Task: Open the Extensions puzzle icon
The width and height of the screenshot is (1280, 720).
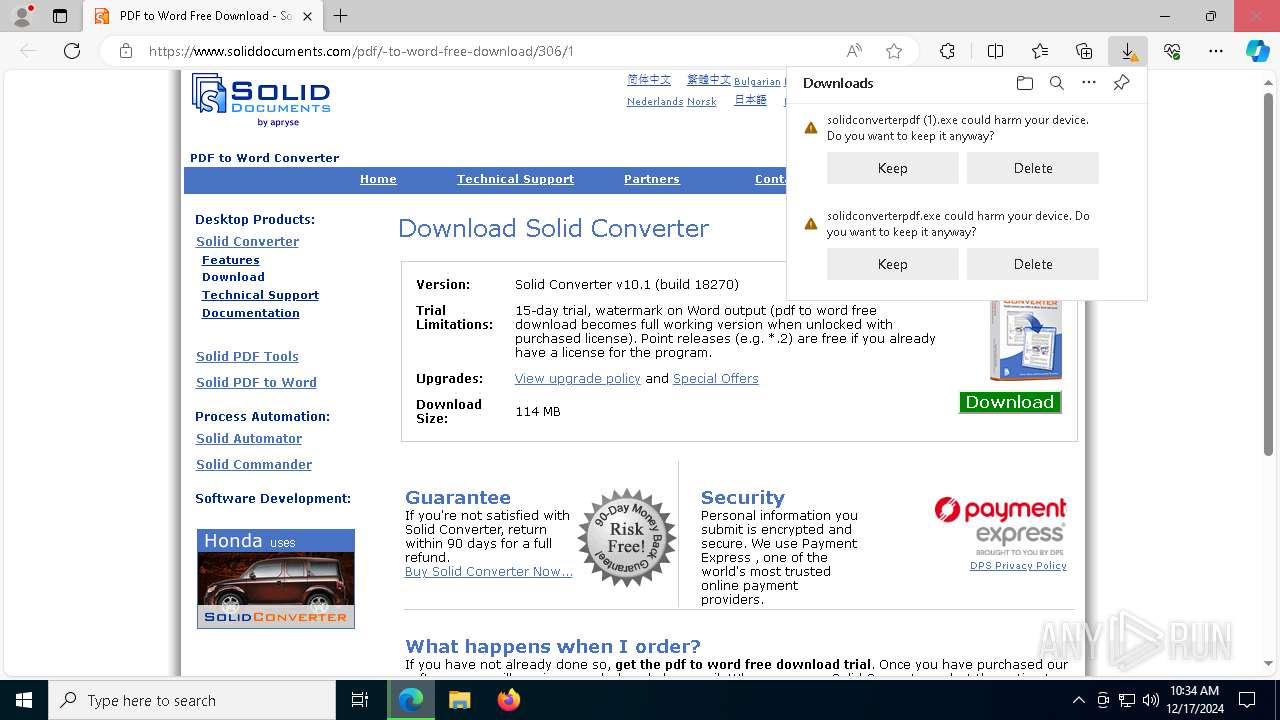Action: (x=947, y=51)
